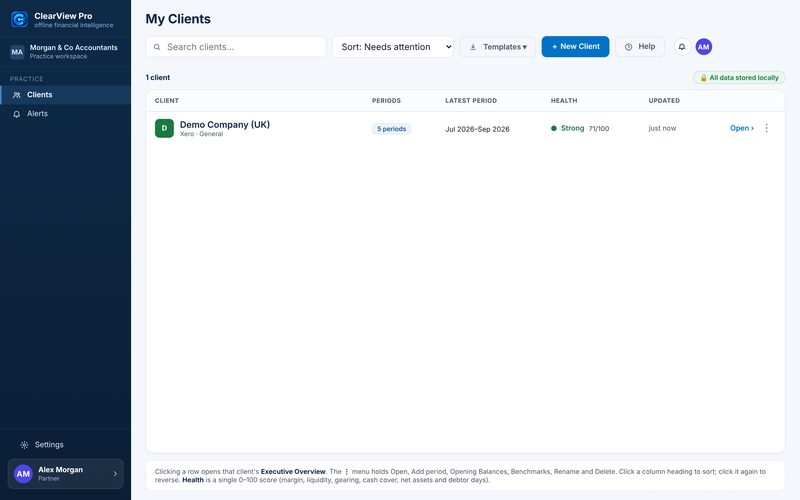
Task: Focus the Search clients field
Action: [236, 47]
